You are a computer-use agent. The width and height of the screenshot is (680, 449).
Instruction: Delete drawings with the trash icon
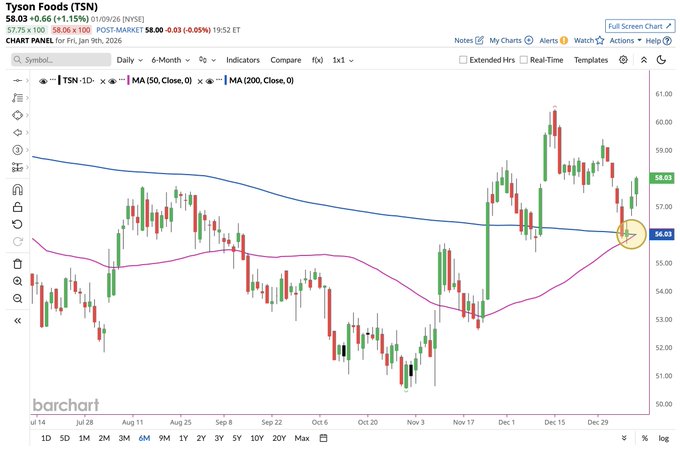17,264
